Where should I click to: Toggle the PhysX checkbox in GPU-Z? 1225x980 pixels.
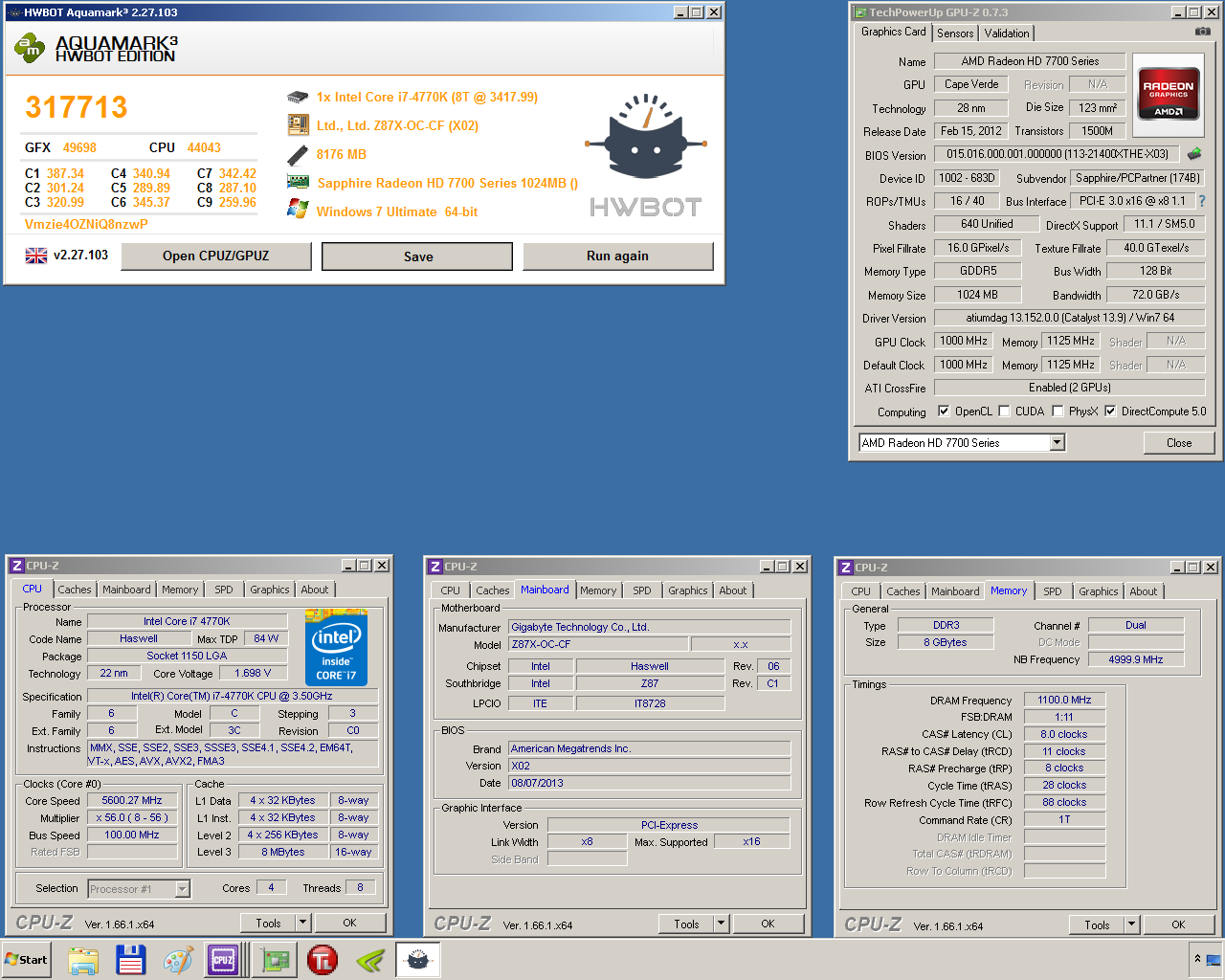[x=1058, y=412]
